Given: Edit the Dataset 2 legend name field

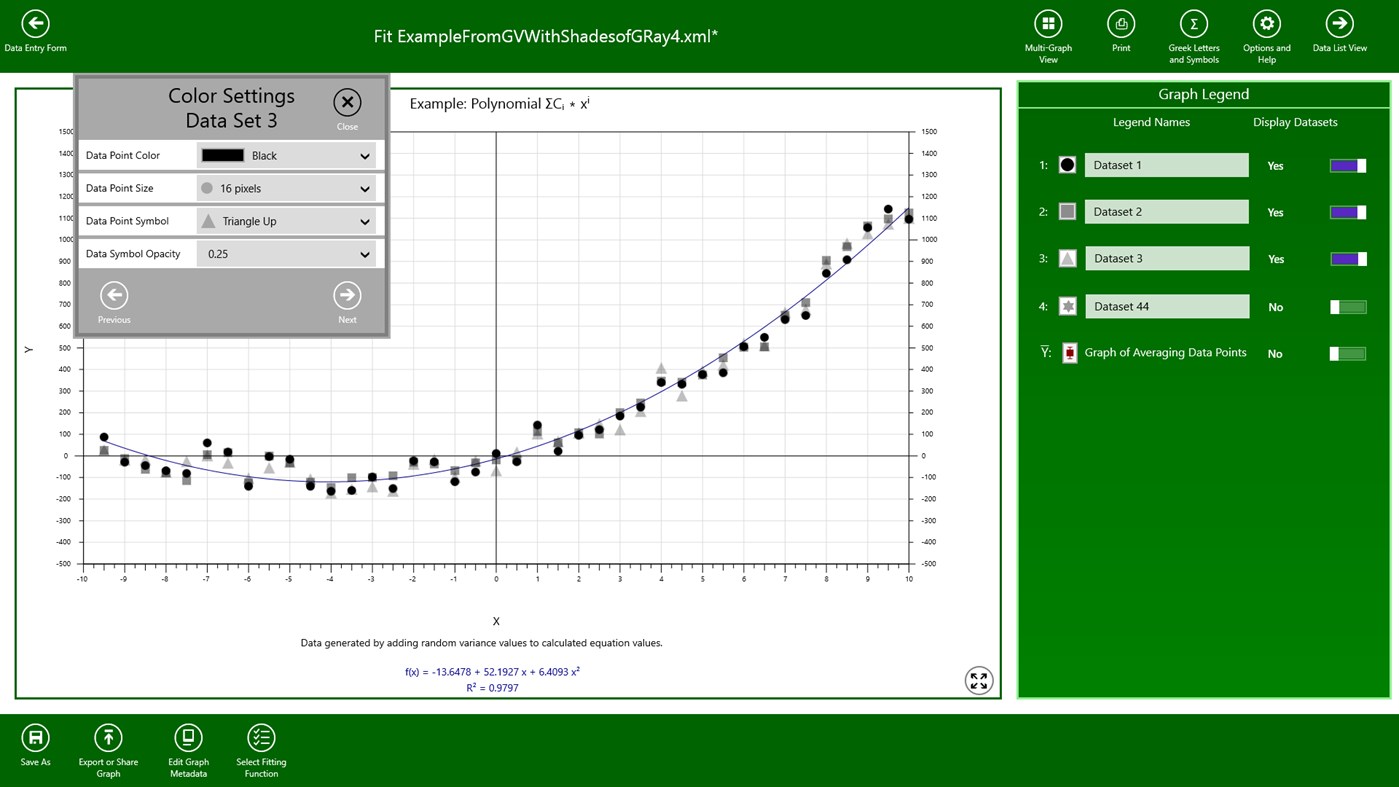Looking at the screenshot, I should click(1166, 212).
